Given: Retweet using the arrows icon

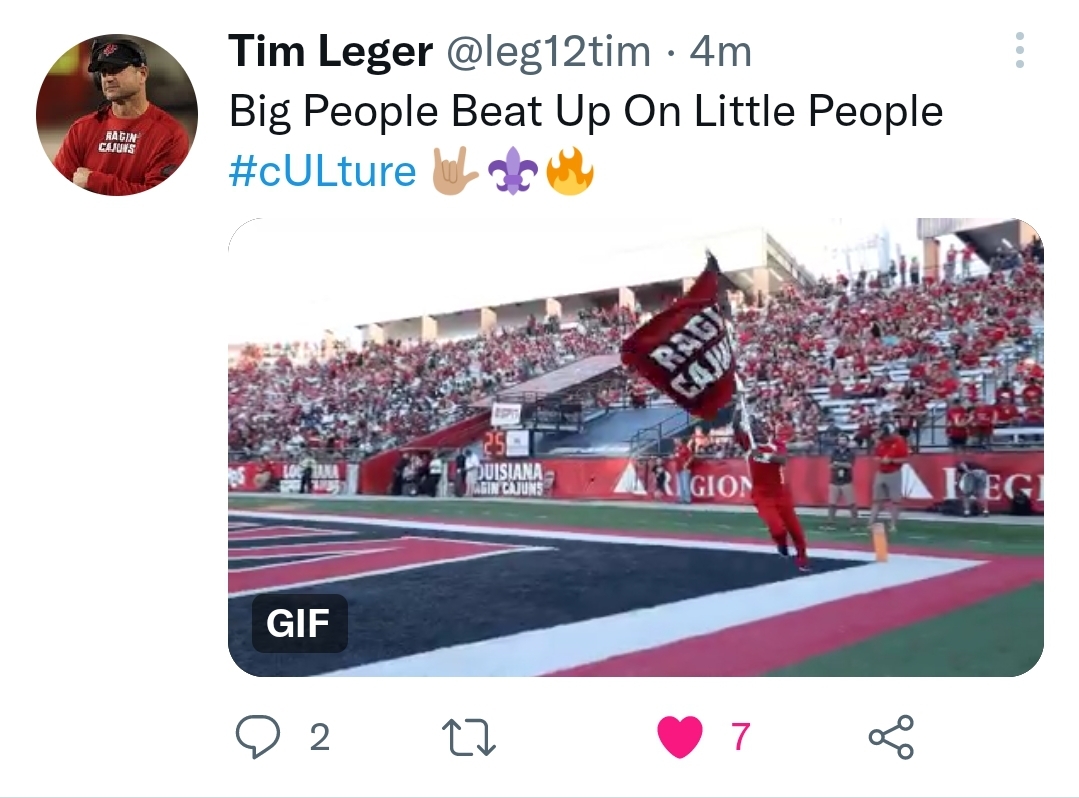Looking at the screenshot, I should point(469,737).
